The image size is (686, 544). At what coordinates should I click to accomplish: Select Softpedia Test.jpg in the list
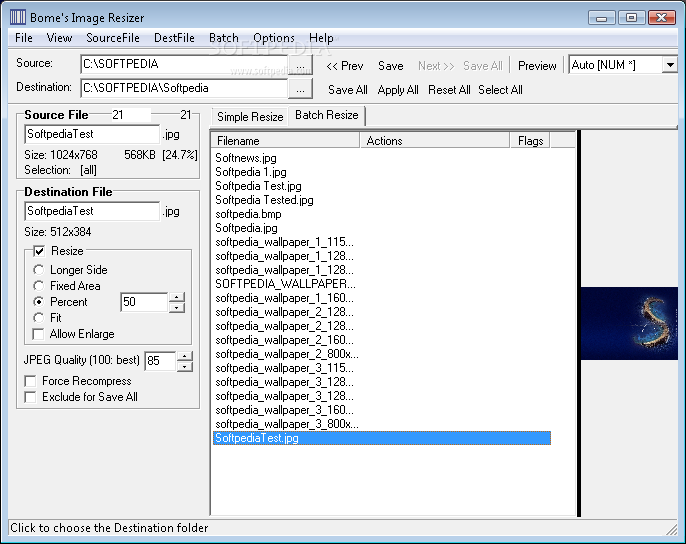(259, 186)
